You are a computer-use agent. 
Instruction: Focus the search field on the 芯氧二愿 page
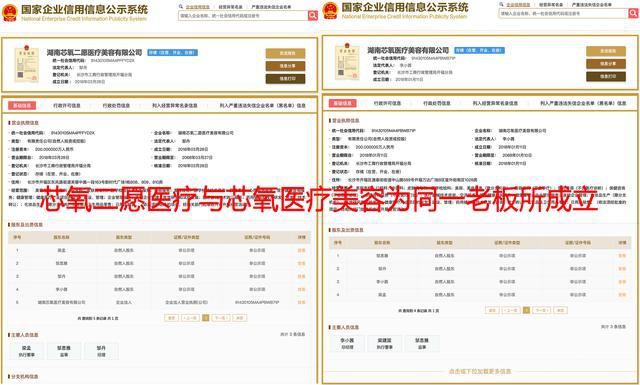[x=243, y=16]
